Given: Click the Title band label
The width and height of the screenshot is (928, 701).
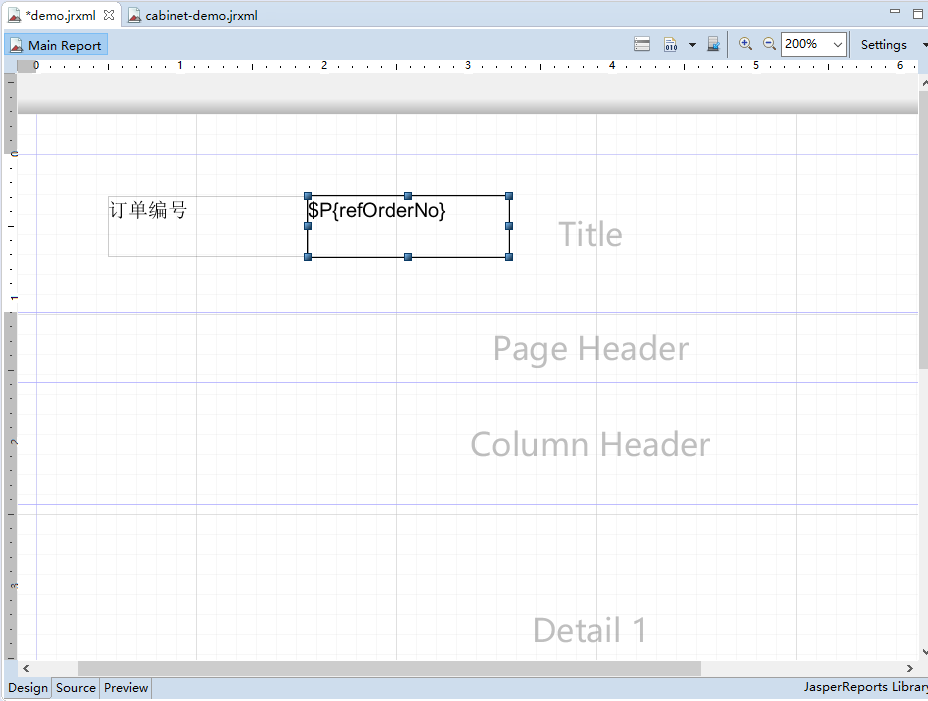Looking at the screenshot, I should click(x=590, y=234).
